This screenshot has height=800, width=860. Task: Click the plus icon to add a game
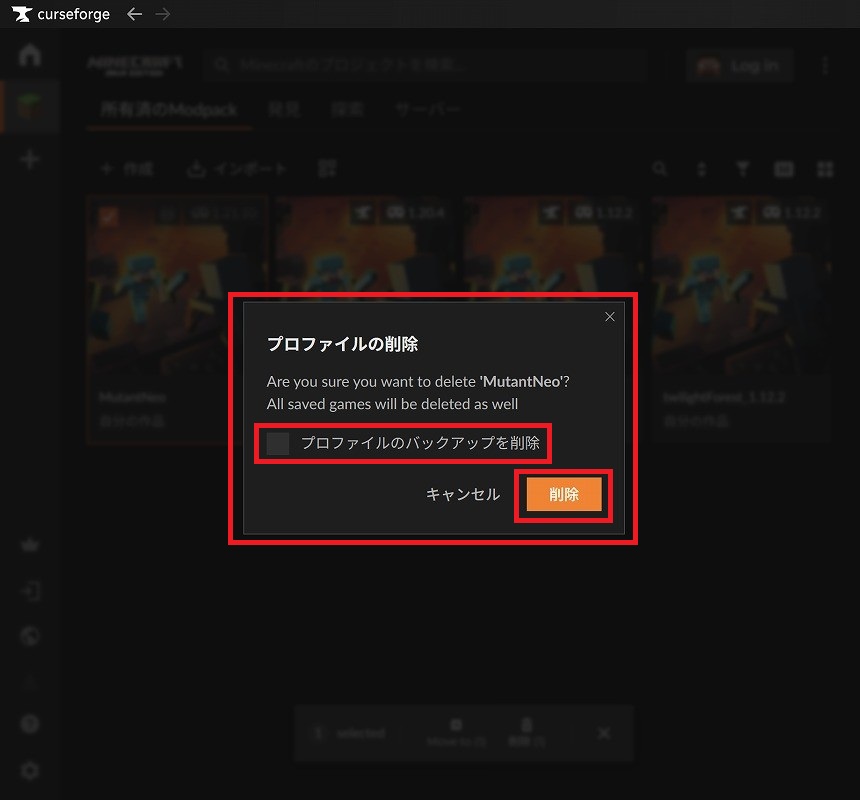(30, 159)
